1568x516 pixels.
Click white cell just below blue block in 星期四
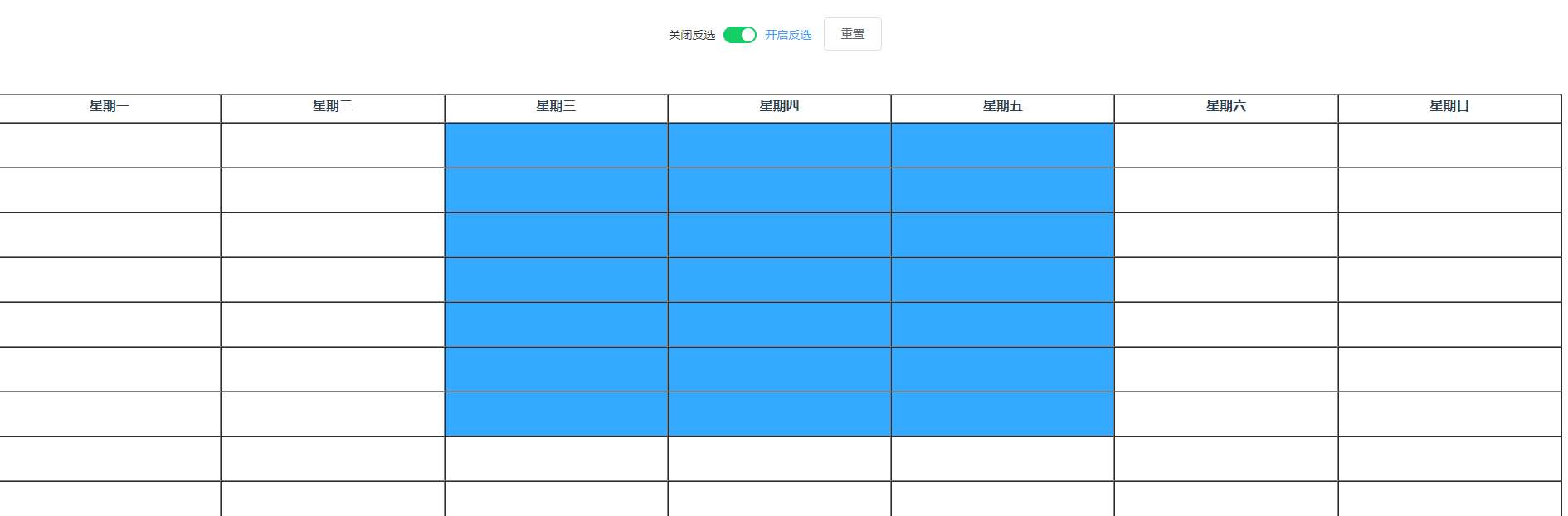(x=779, y=459)
